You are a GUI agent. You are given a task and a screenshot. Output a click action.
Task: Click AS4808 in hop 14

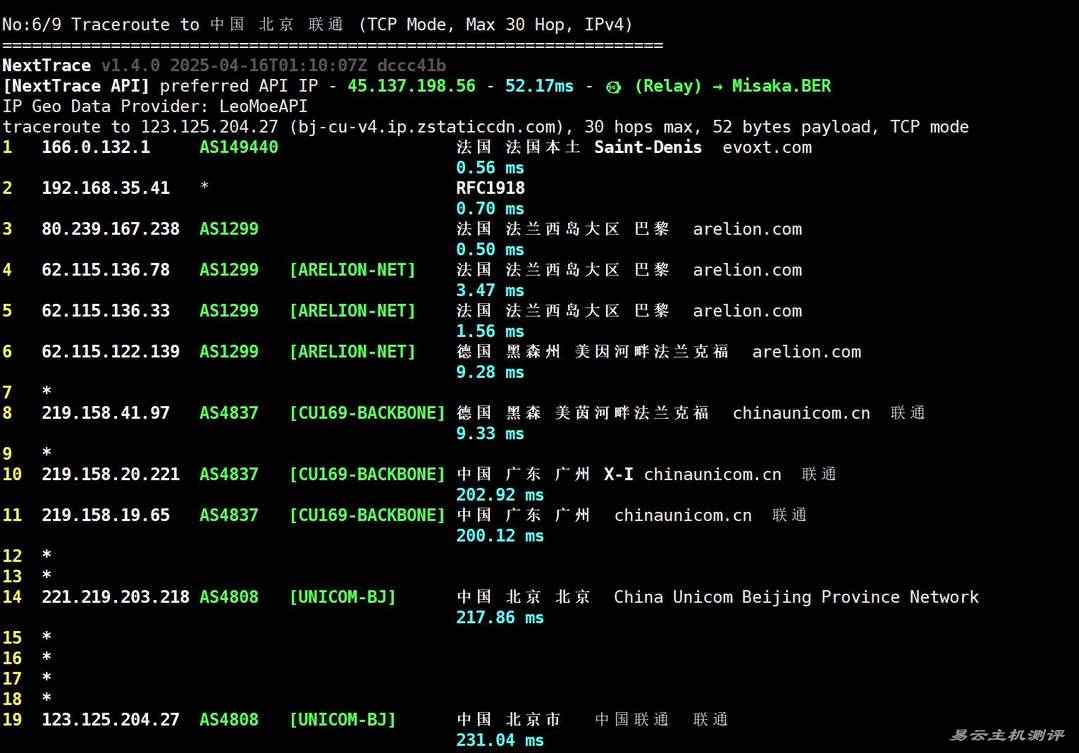229,597
